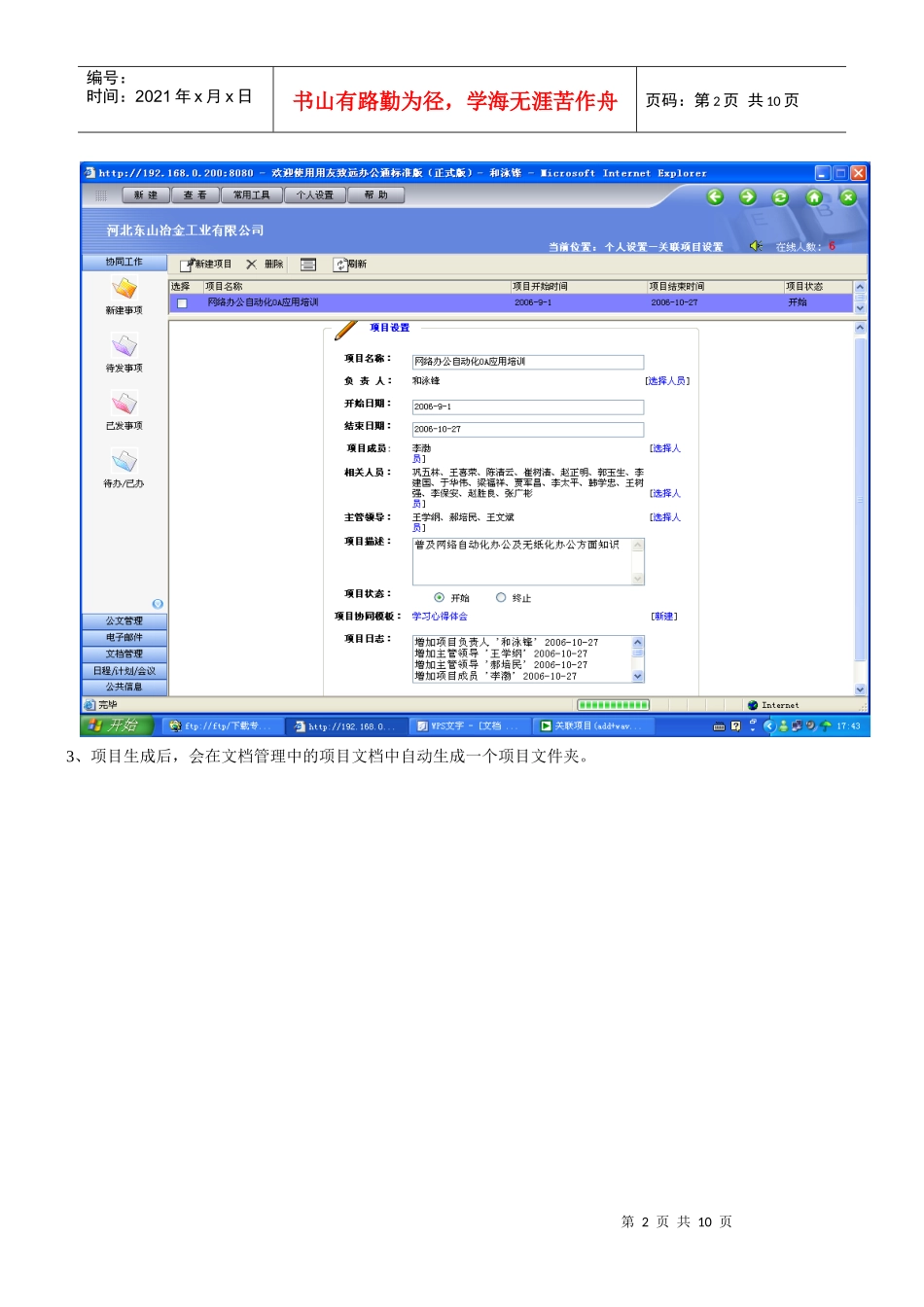Click 选择人员 link for 主管领导
Screen dimensions: 924x1307
pyautogui.click(x=665, y=517)
